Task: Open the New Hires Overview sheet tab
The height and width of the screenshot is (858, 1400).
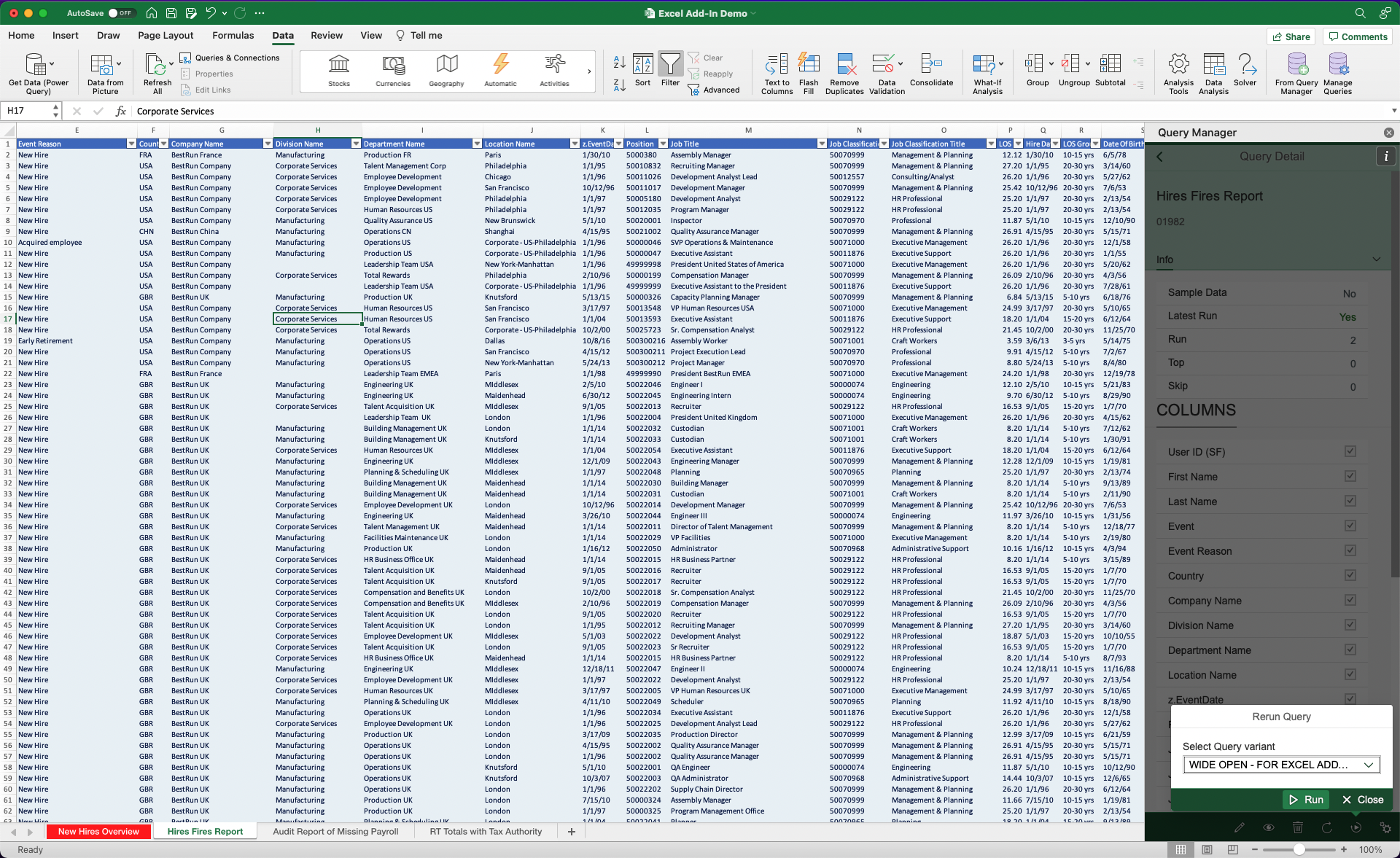Action: pyautogui.click(x=98, y=831)
